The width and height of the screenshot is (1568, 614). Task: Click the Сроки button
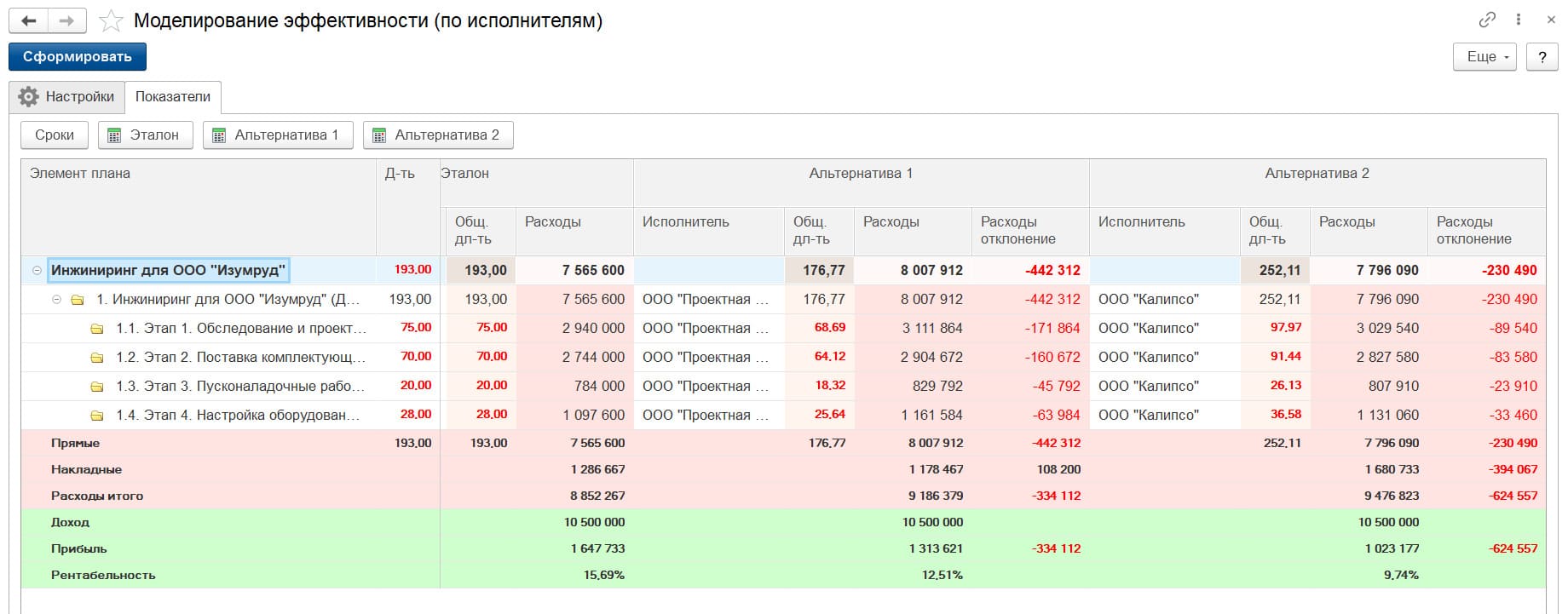pyautogui.click(x=55, y=135)
